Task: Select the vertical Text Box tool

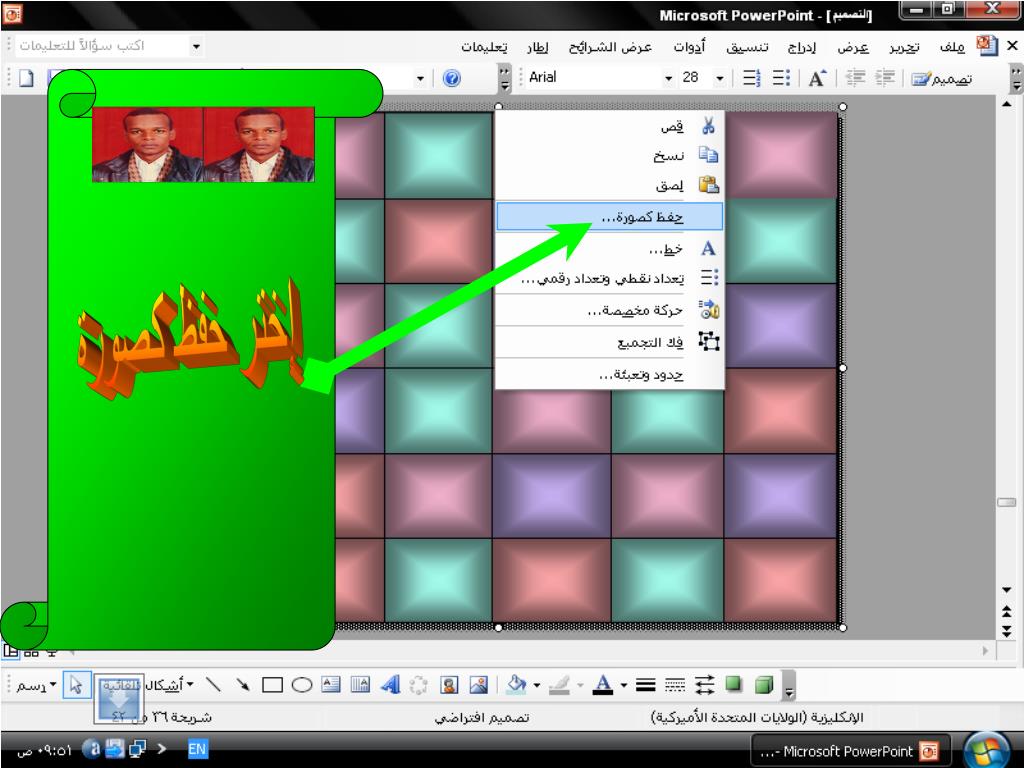Action: pos(360,685)
